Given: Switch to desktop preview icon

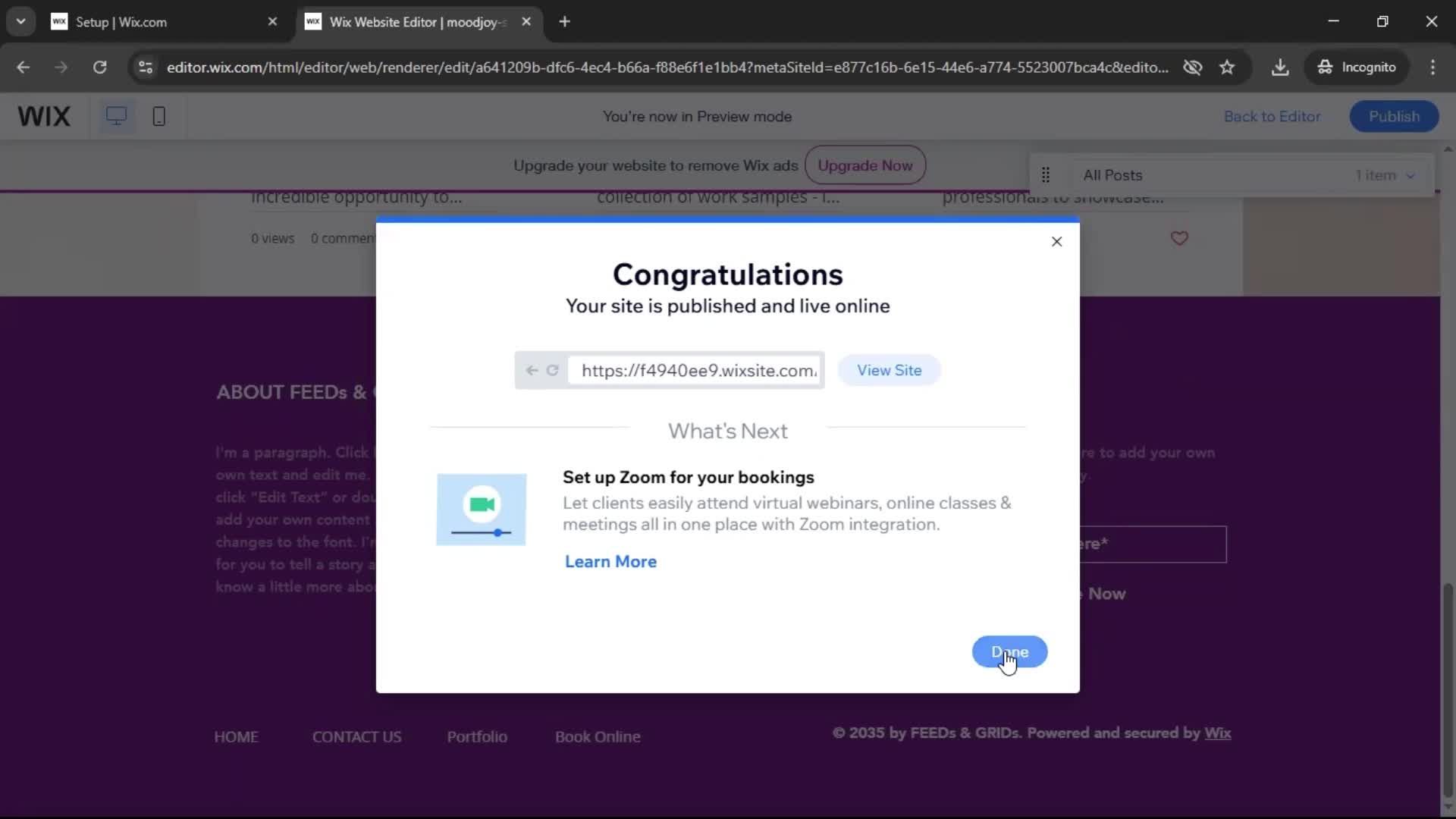Looking at the screenshot, I should tap(116, 116).
